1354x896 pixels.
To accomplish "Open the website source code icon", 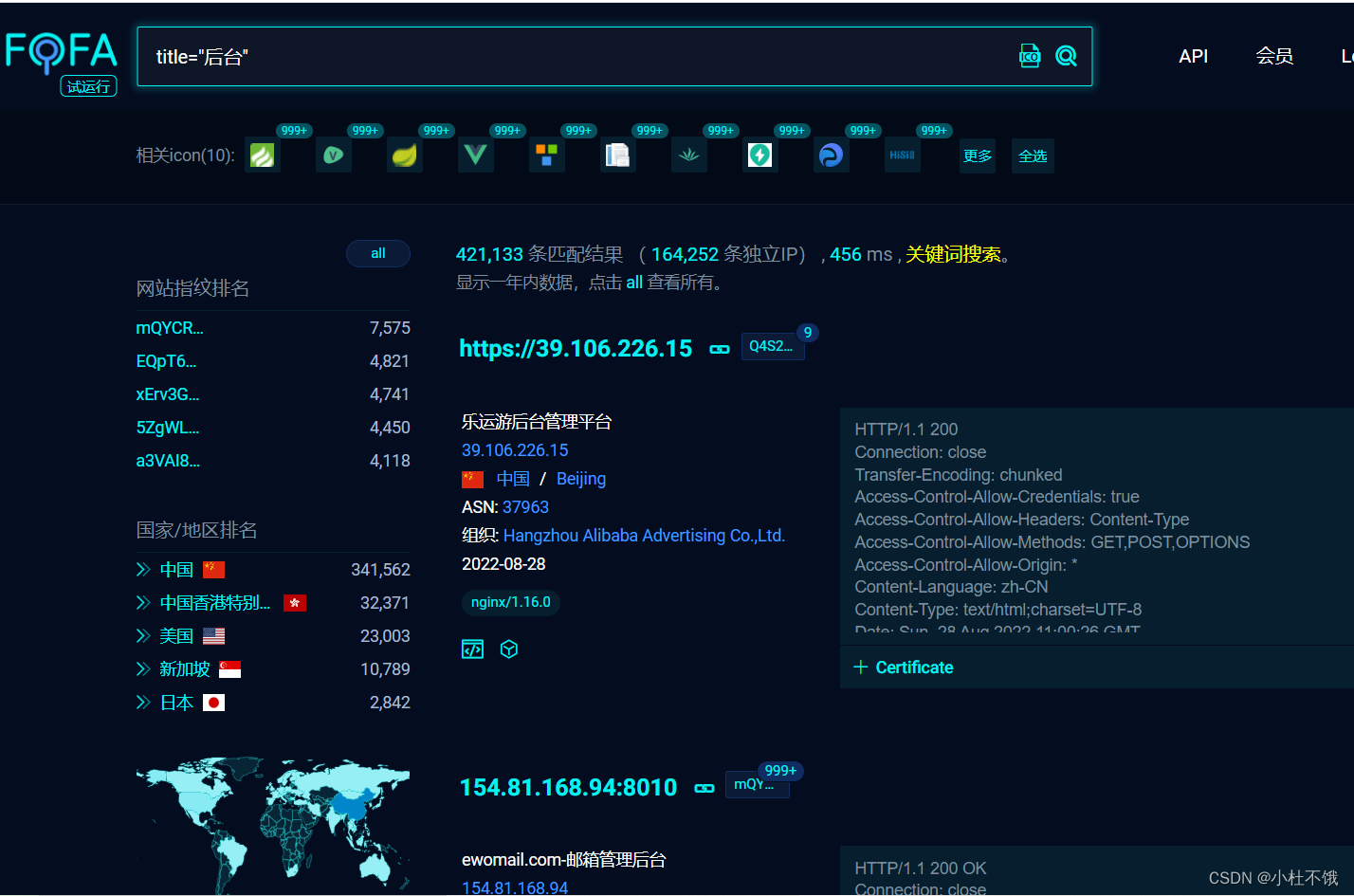I will [x=472, y=649].
